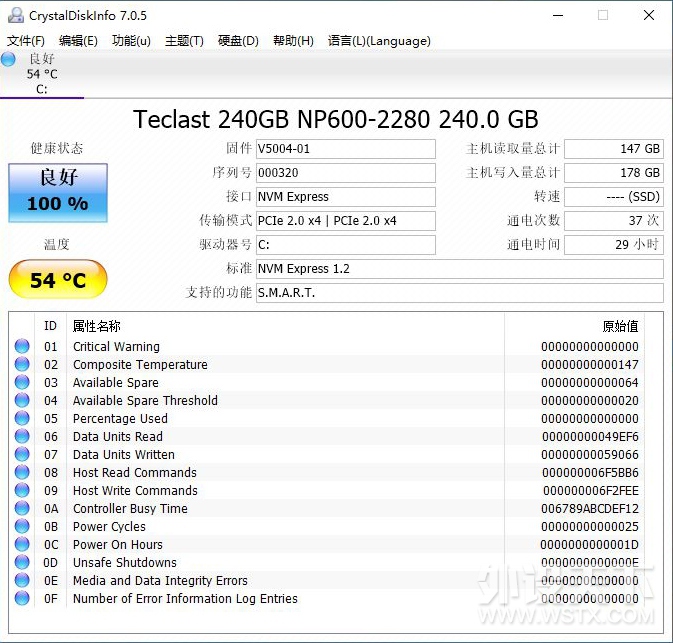Open the 文件(F) menu

pyautogui.click(x=26, y=41)
